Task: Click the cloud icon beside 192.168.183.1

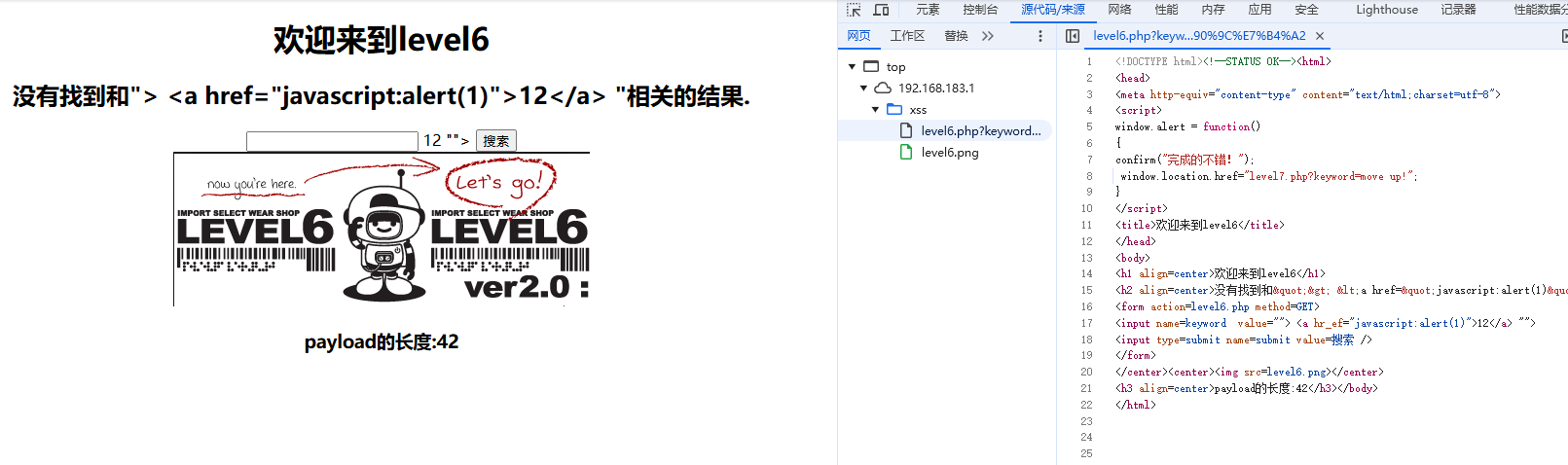Action: (883, 89)
